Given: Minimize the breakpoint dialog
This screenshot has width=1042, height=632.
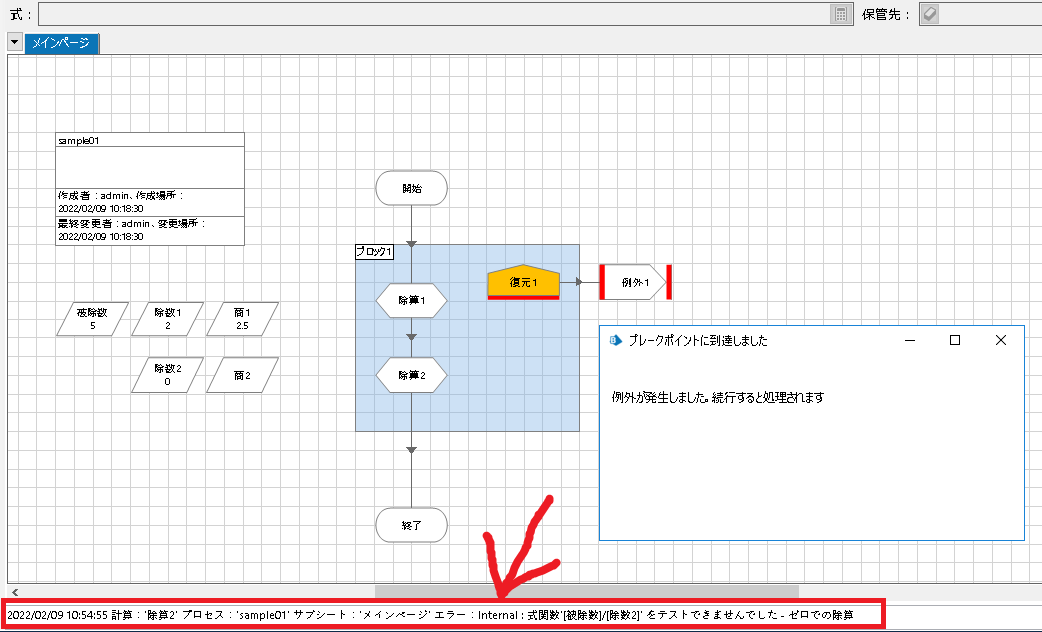Looking at the screenshot, I should (910, 340).
